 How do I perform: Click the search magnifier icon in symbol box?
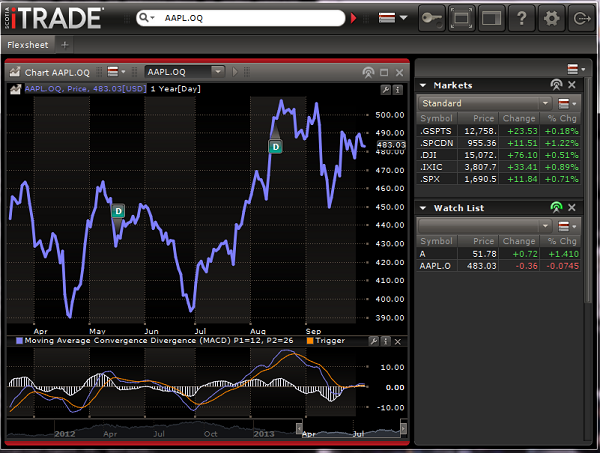tap(144, 18)
